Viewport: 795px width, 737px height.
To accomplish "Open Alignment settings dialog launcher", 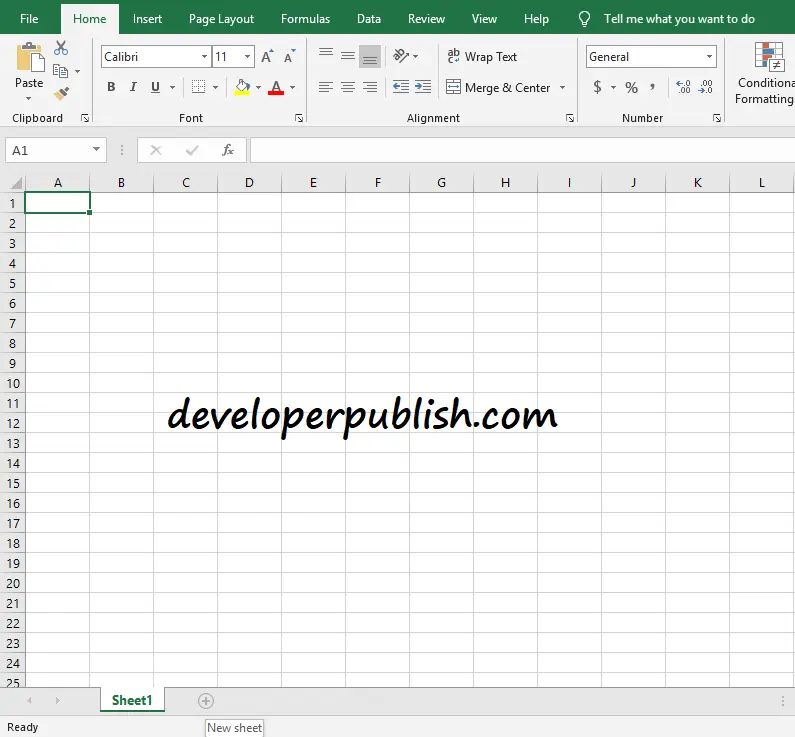I will 570,118.
